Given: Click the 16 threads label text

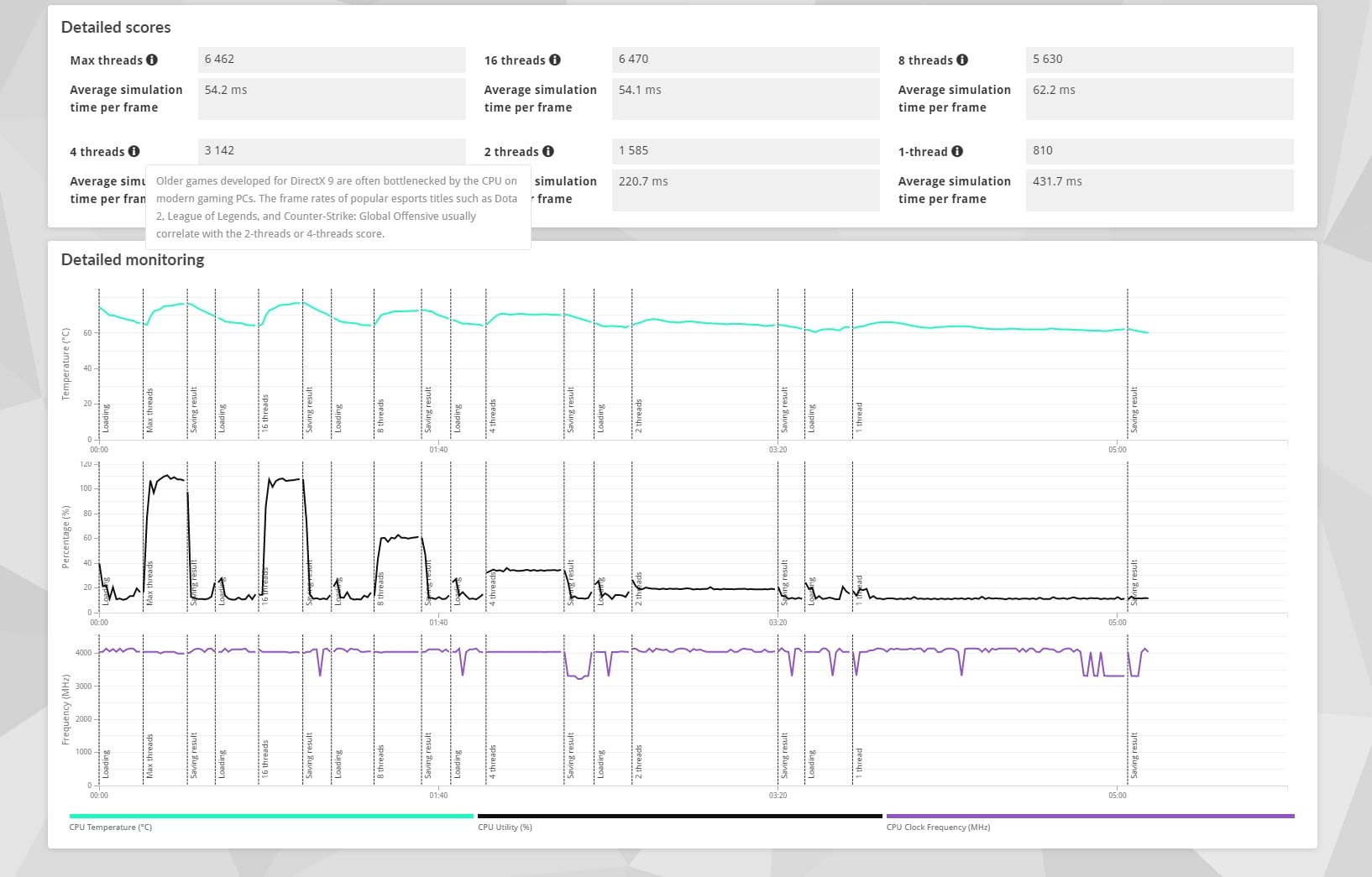Looking at the screenshot, I should [515, 60].
